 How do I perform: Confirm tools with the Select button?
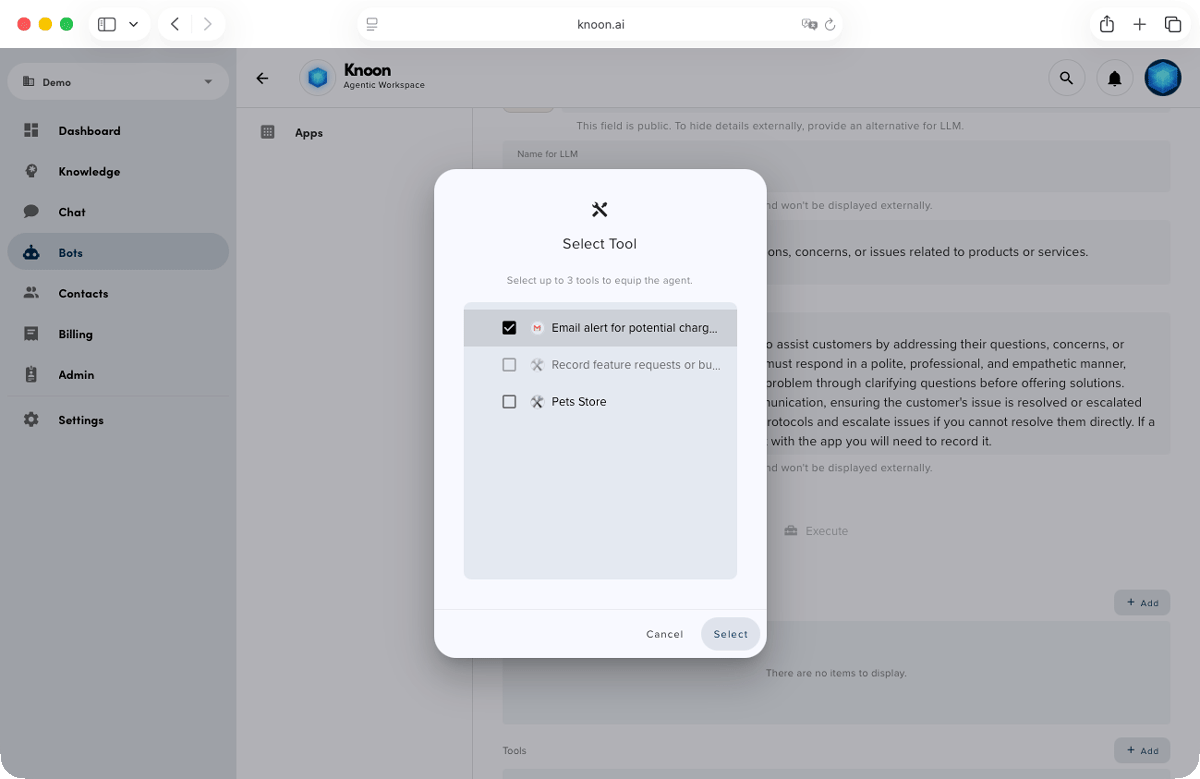tap(730, 634)
